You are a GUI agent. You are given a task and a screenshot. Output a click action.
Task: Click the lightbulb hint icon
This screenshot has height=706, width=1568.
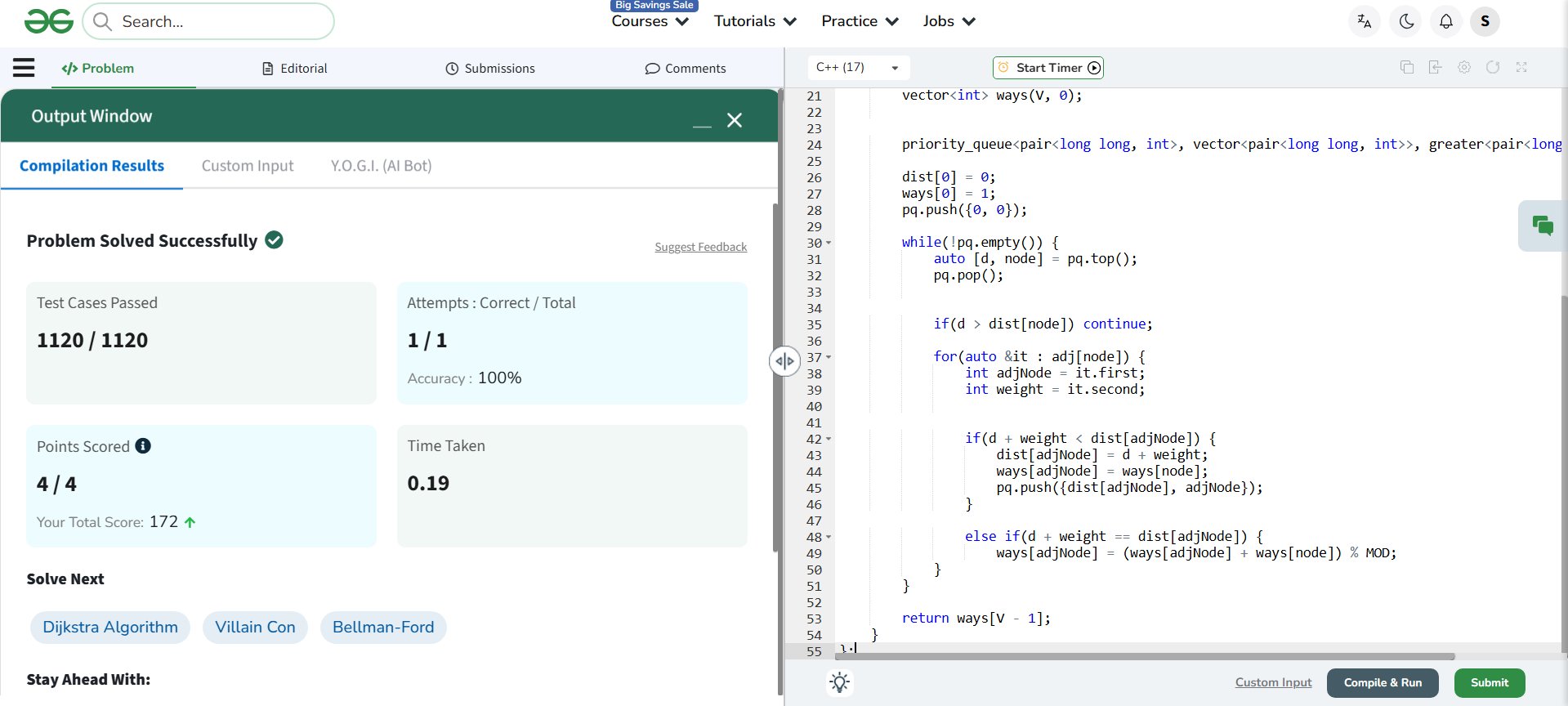pyautogui.click(x=839, y=682)
